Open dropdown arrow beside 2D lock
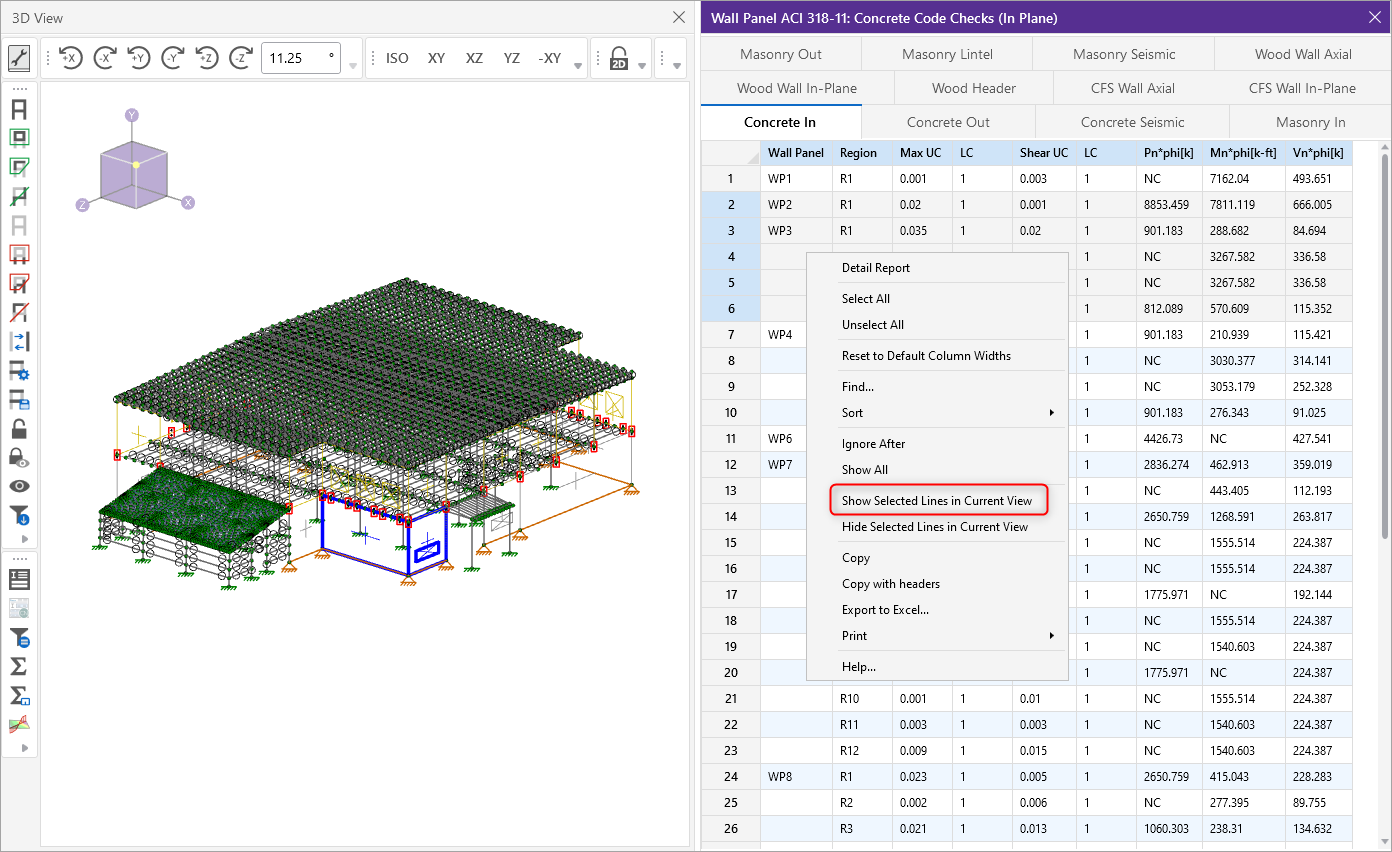This screenshot has width=1392, height=852. 643,66
